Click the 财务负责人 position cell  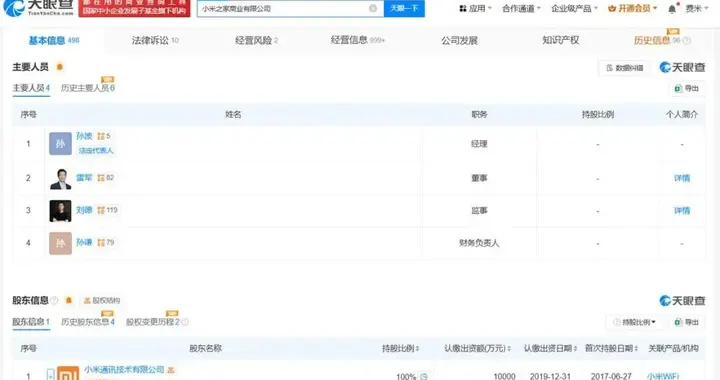click(x=479, y=243)
